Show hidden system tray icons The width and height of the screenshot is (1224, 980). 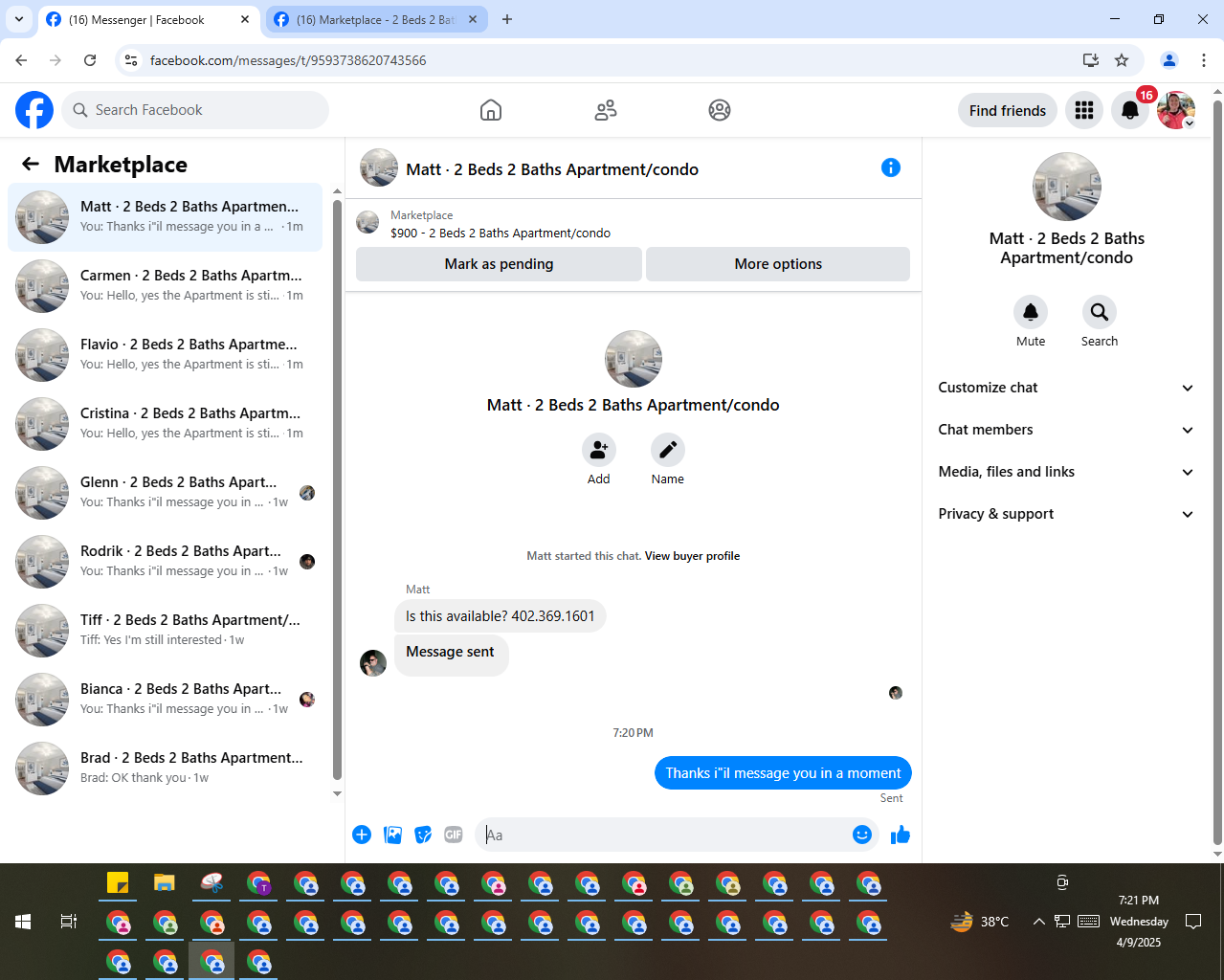click(x=1038, y=922)
